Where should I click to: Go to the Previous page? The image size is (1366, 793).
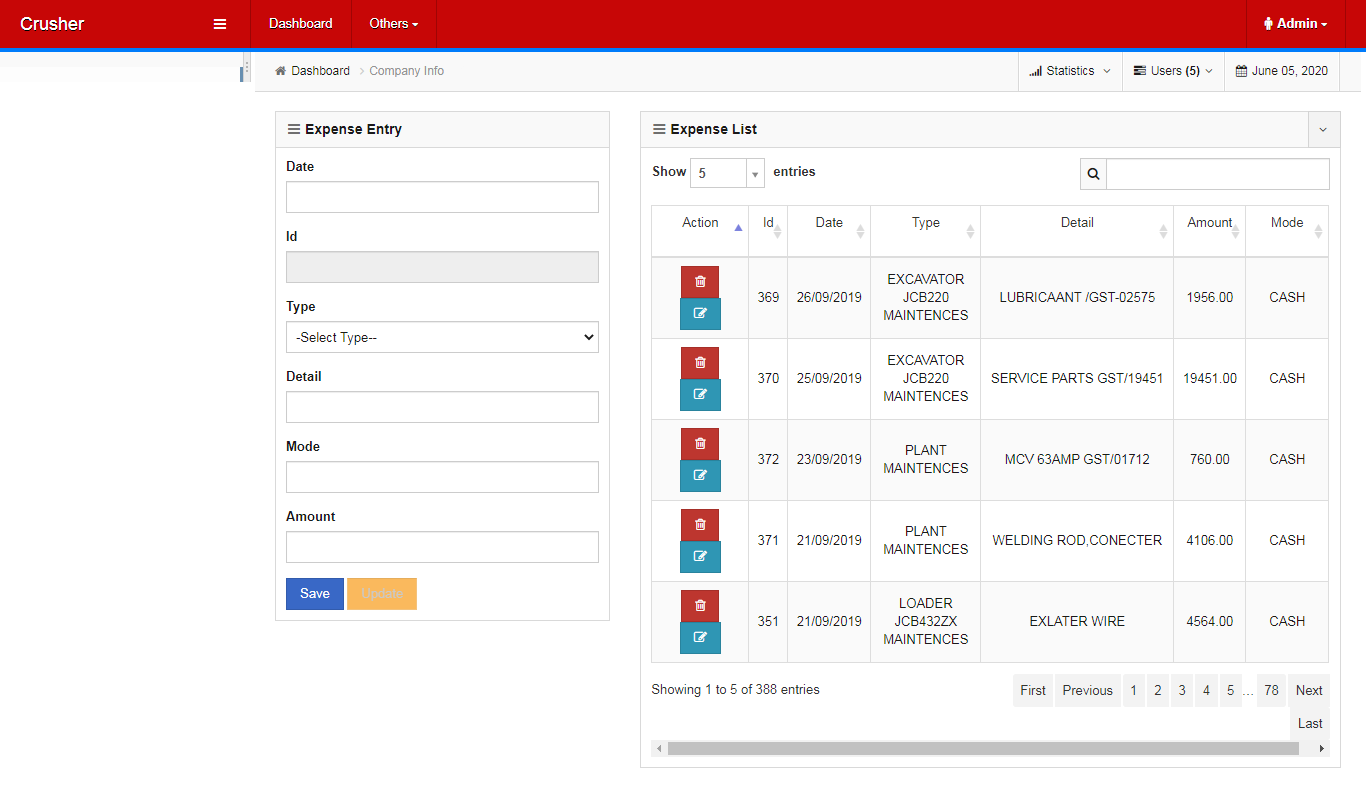pos(1088,691)
